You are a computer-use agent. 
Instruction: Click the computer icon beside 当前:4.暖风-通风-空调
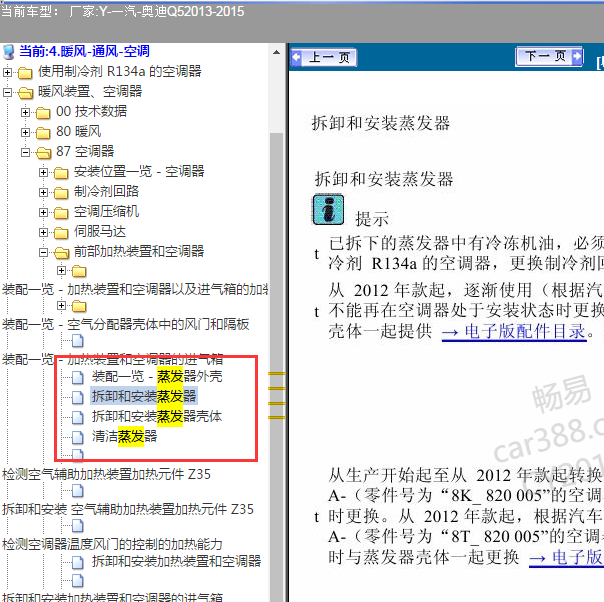pos(8,52)
